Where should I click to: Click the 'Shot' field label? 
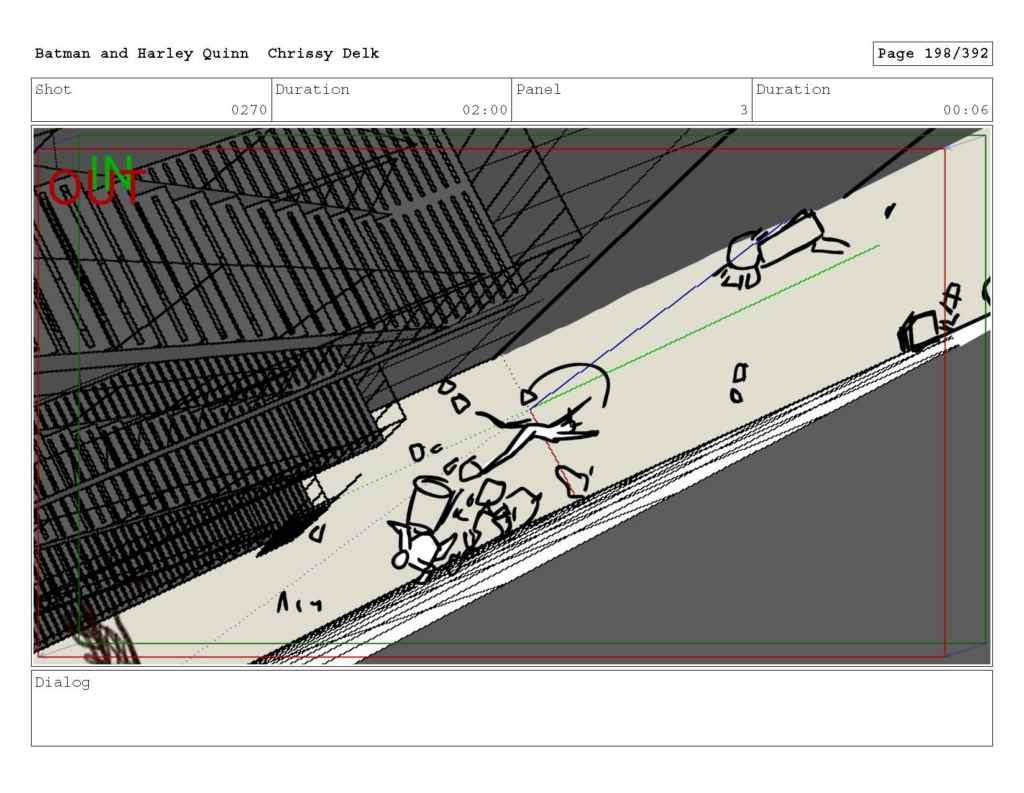pyautogui.click(x=53, y=89)
